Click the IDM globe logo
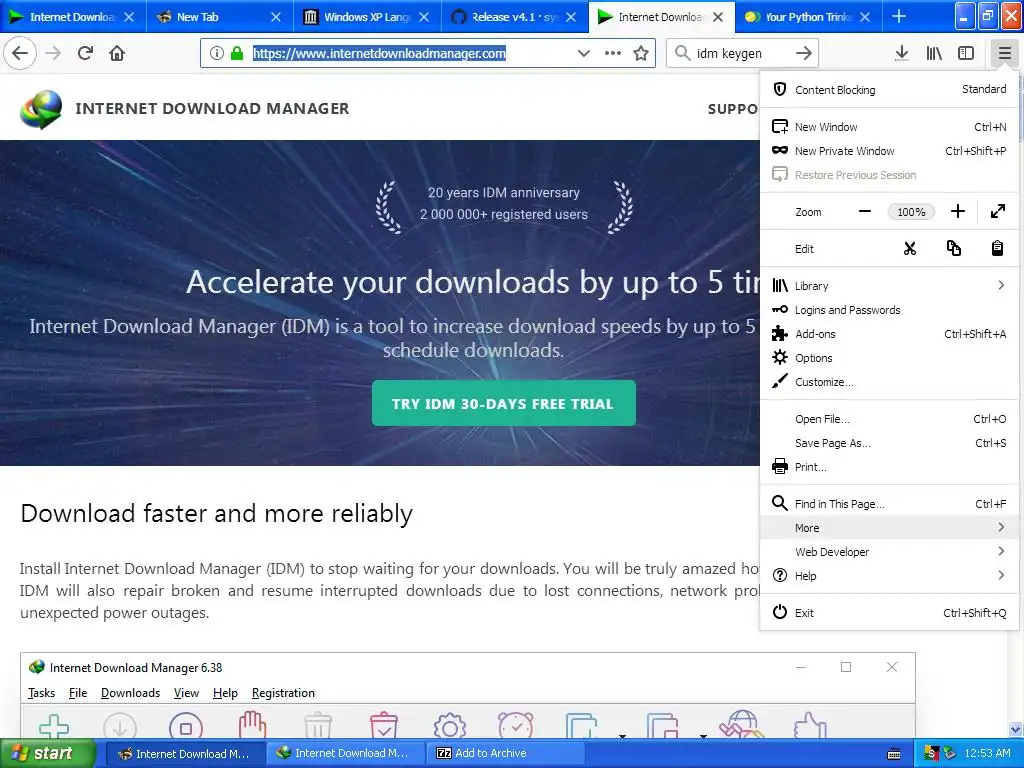Image resolution: width=1024 pixels, height=768 pixels. (40, 109)
